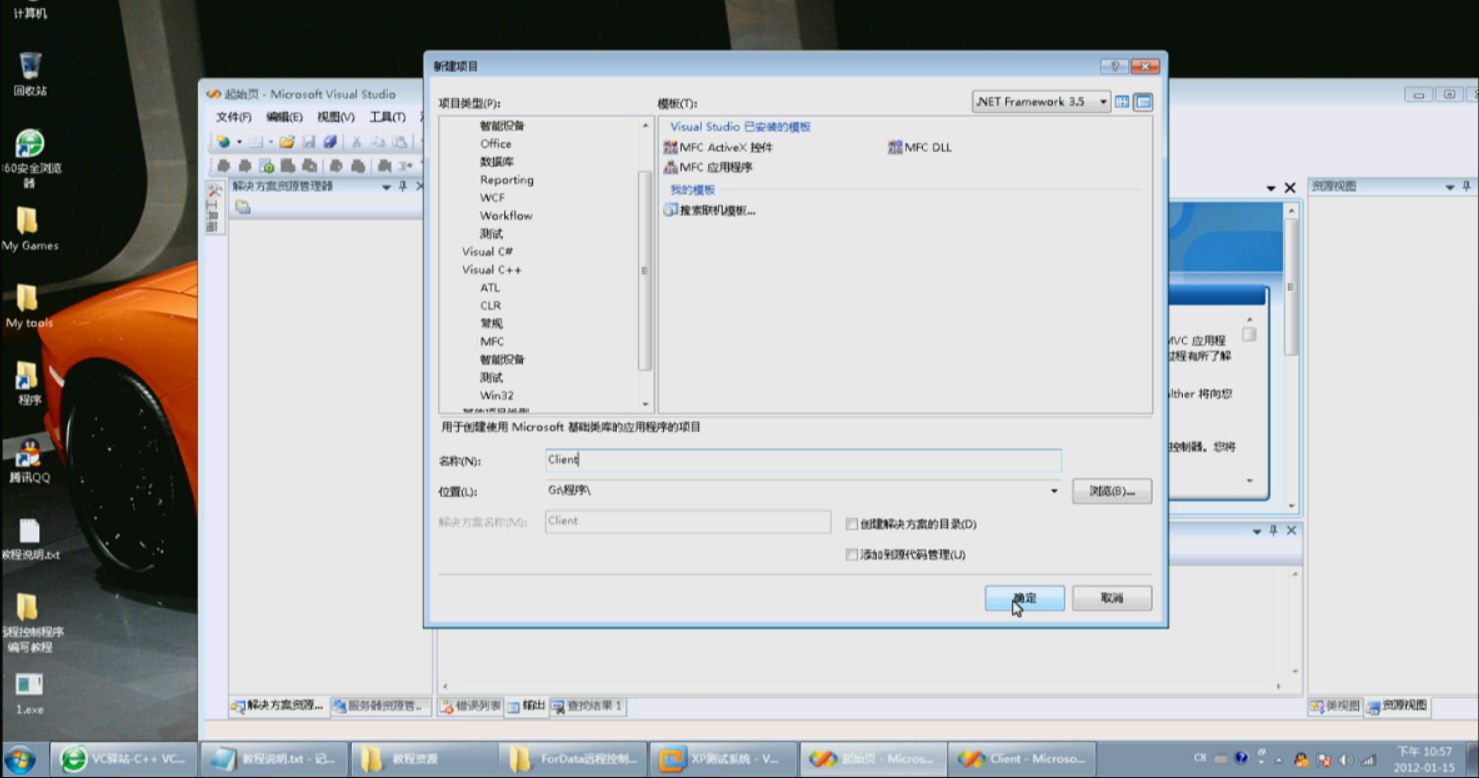Click the help button in the New Project dialog
This screenshot has height=778, width=1479.
click(1114, 66)
